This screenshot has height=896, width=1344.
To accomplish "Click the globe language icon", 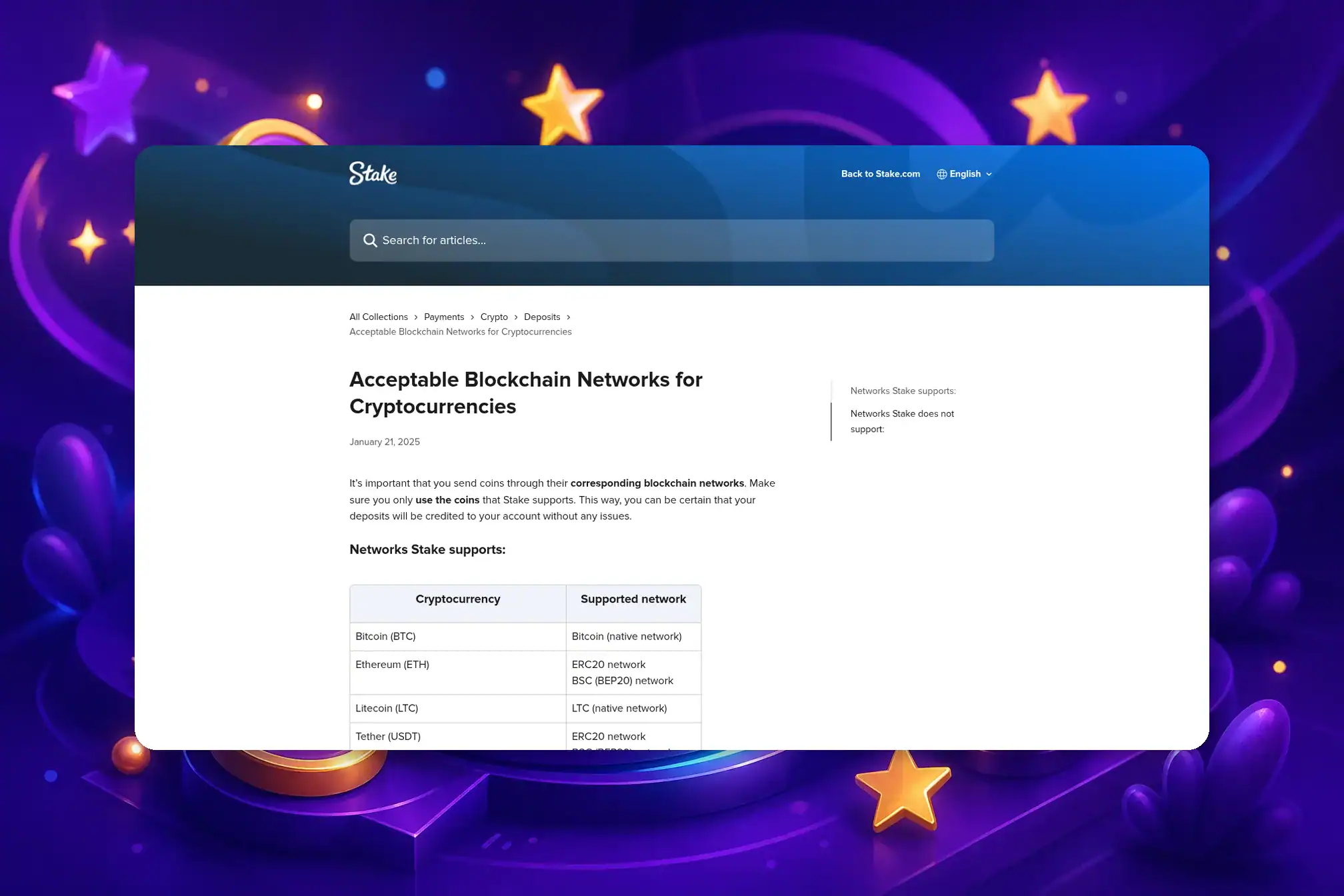I will (x=941, y=174).
